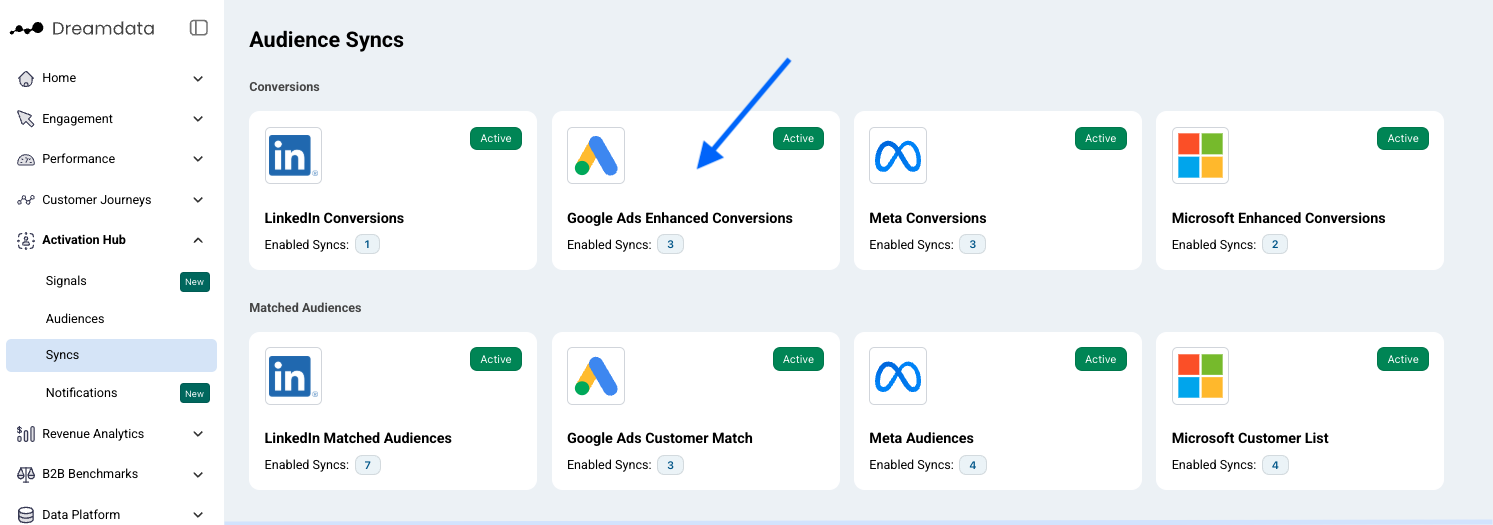Open the Microsoft Enhanced Conversions logo

[x=1200, y=155]
